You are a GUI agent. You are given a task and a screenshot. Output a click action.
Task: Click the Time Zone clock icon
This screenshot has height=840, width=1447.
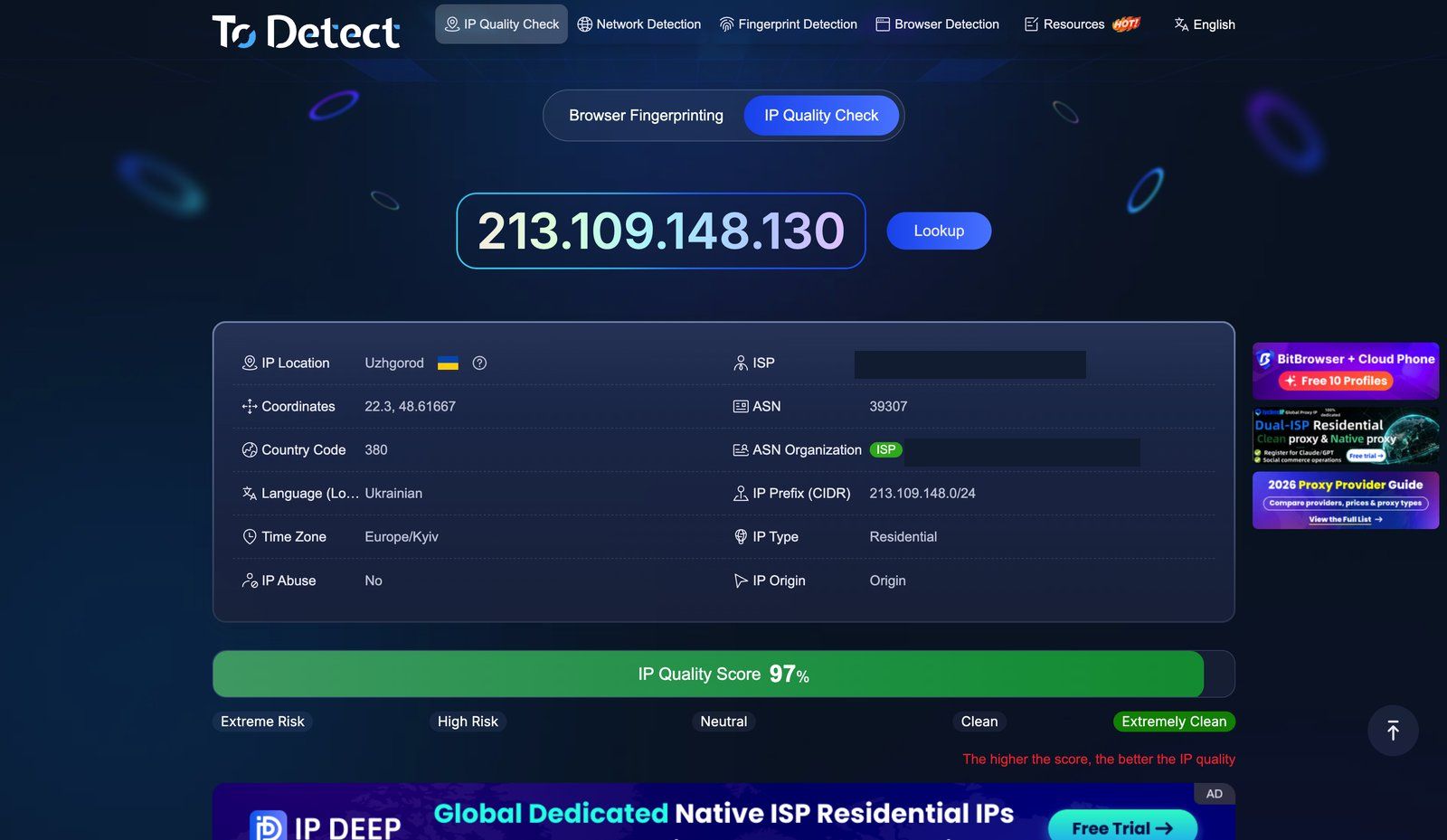[250, 537]
